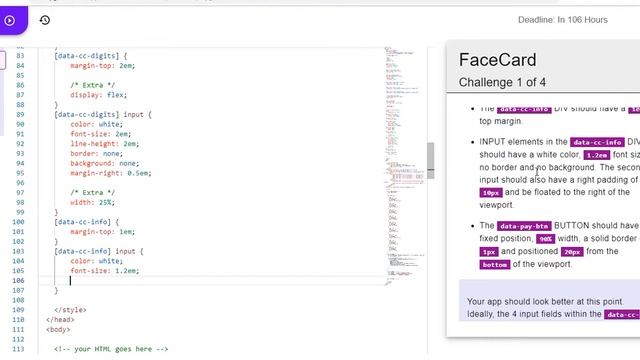Click the 'bottom' purple code badge

pos(494,265)
